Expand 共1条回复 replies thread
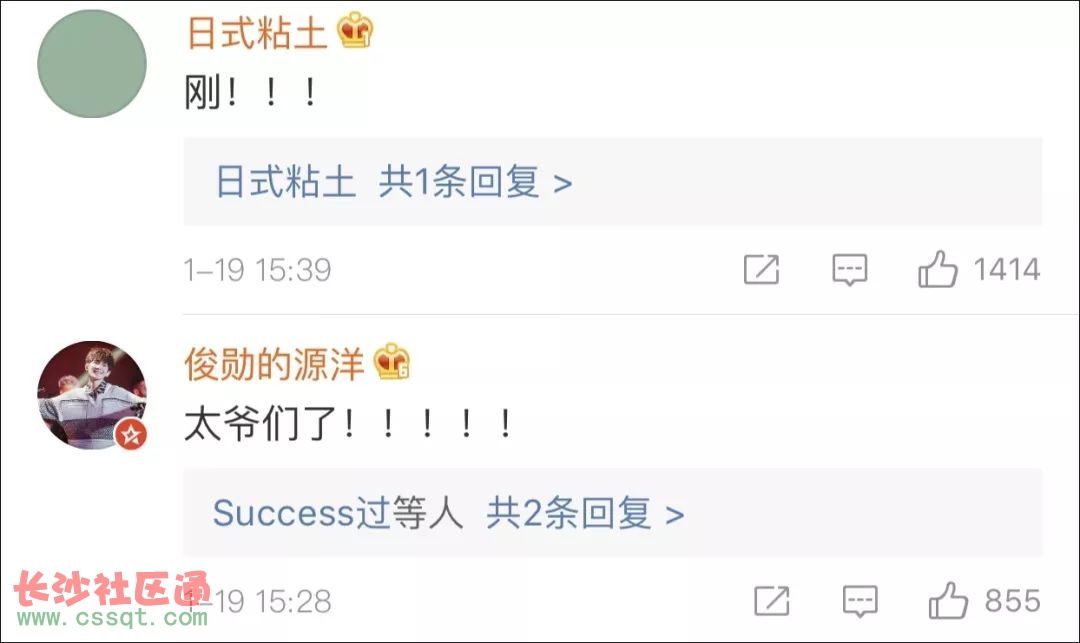This screenshot has height=643, width=1080. click(475, 182)
